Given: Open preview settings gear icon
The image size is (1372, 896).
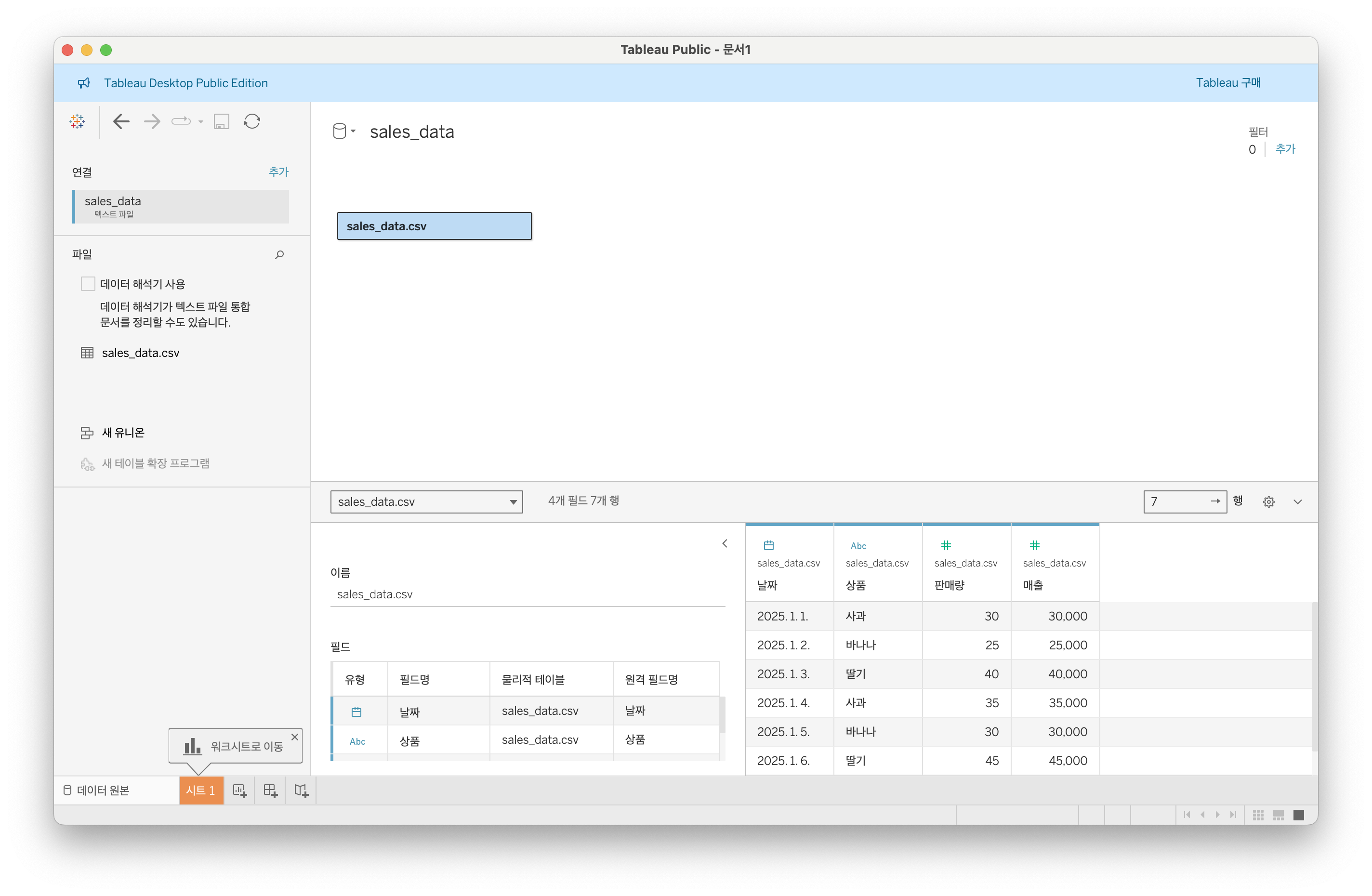Looking at the screenshot, I should click(x=1268, y=501).
